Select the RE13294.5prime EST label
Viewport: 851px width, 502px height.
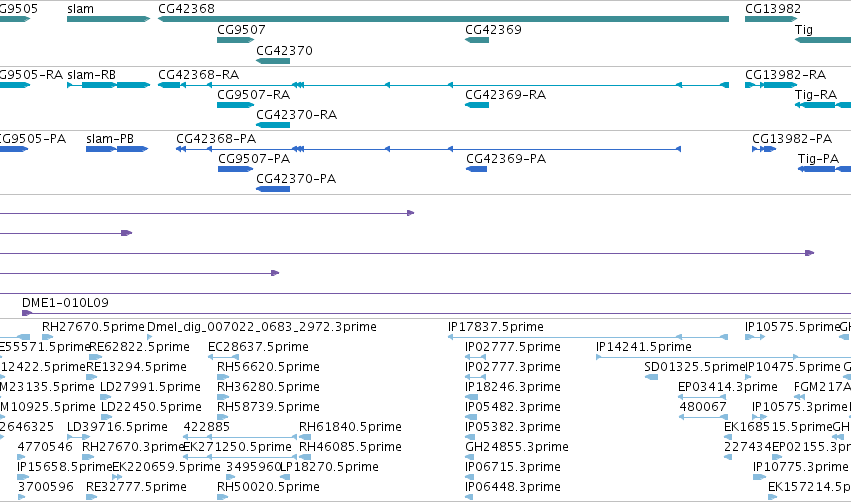point(136,367)
